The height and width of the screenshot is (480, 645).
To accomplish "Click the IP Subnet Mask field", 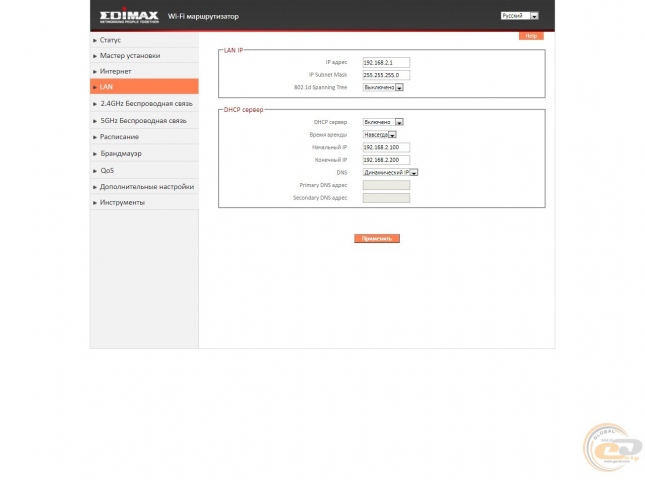I will (386, 75).
